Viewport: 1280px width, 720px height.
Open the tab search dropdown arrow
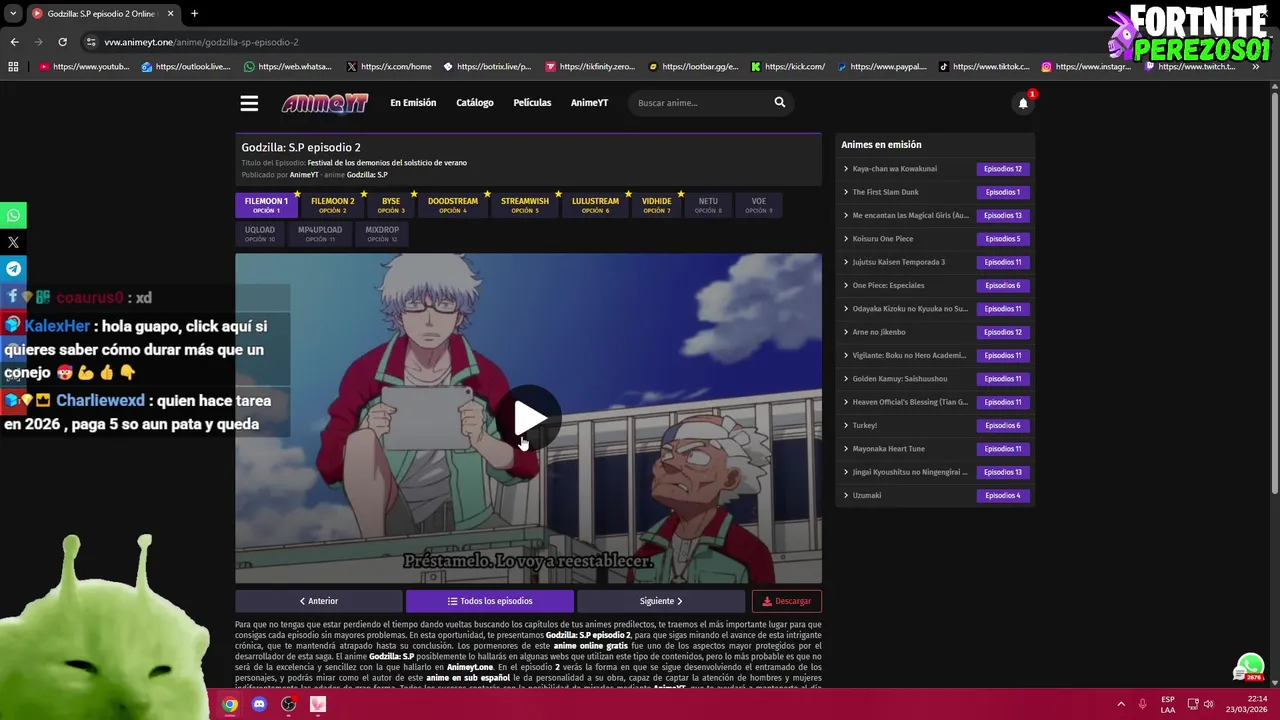(x=13, y=13)
